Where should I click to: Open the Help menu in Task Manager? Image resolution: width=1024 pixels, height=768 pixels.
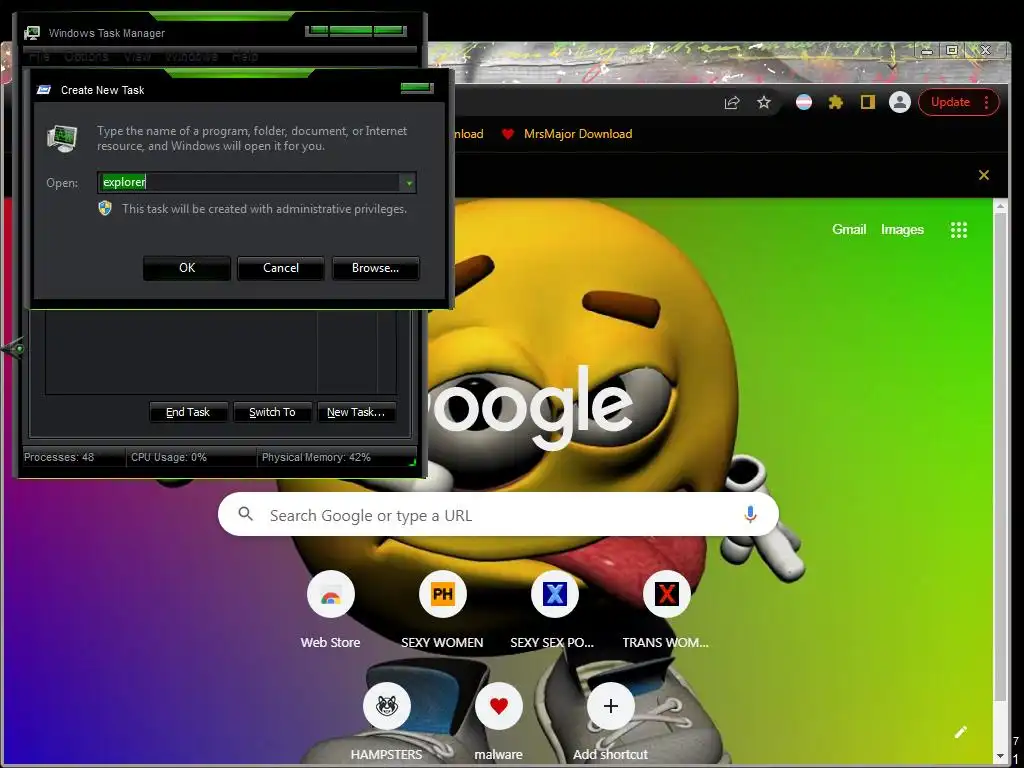(x=245, y=57)
